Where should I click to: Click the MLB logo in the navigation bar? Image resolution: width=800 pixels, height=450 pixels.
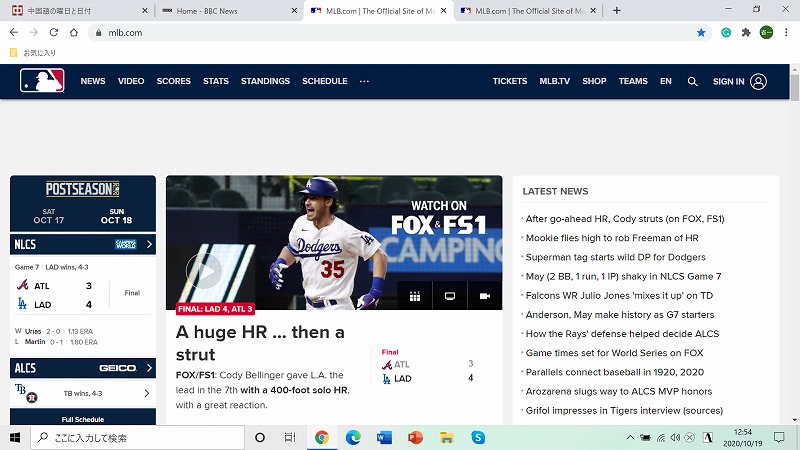(42, 81)
